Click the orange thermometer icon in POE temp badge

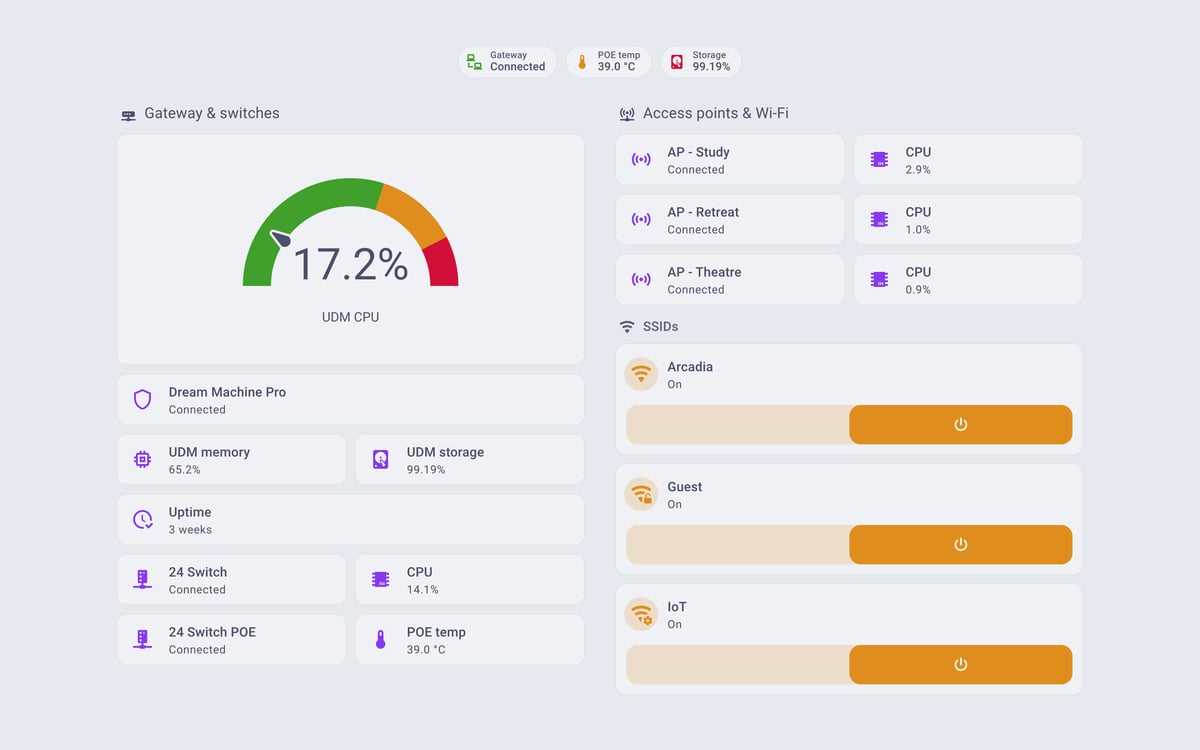point(582,62)
